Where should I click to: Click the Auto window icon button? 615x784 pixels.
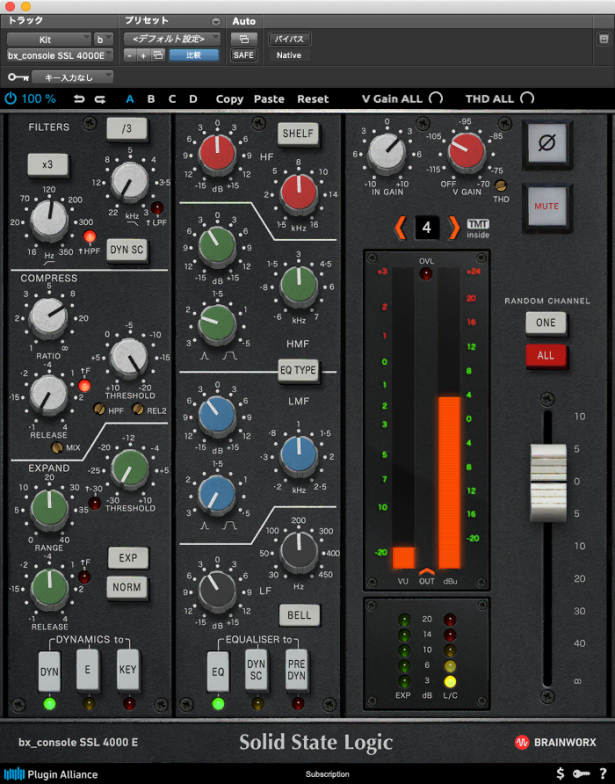pos(244,38)
